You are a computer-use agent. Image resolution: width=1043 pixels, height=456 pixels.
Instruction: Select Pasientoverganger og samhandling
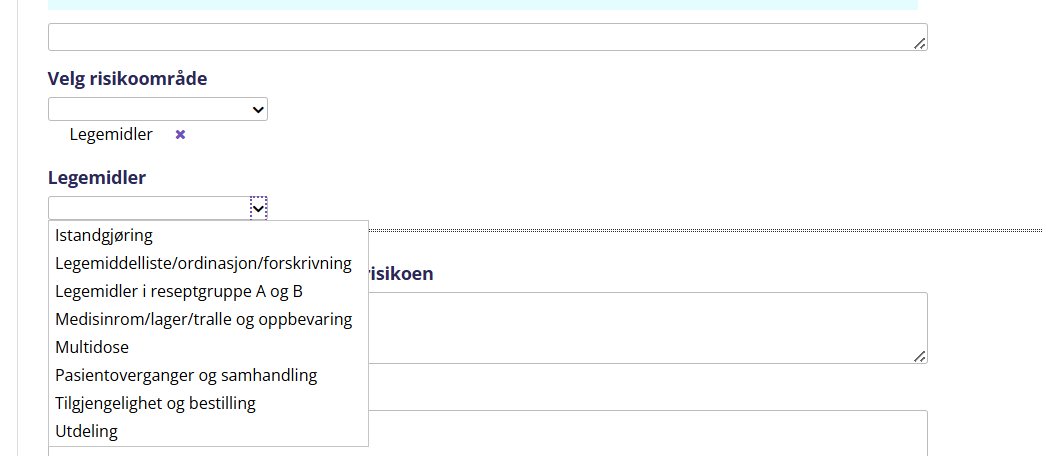[x=186, y=375]
